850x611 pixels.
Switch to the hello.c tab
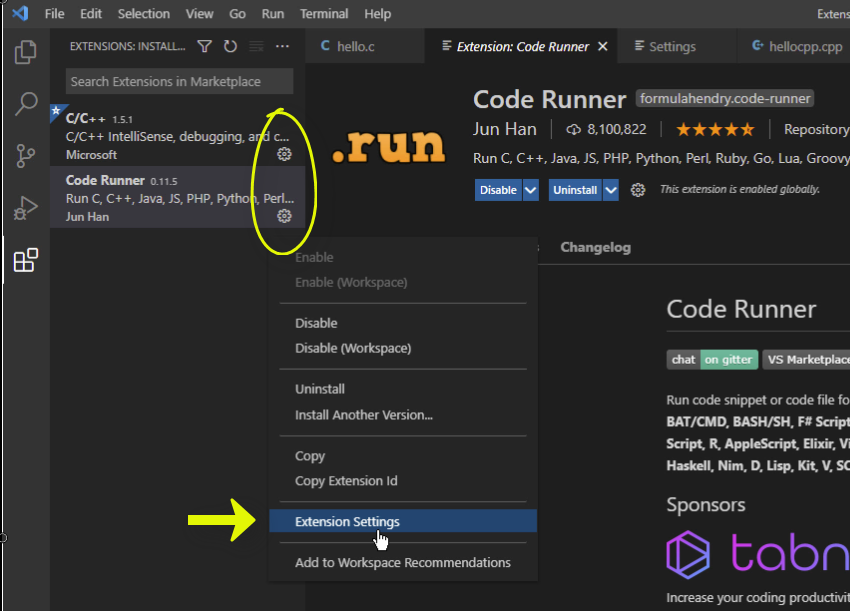tap(365, 47)
